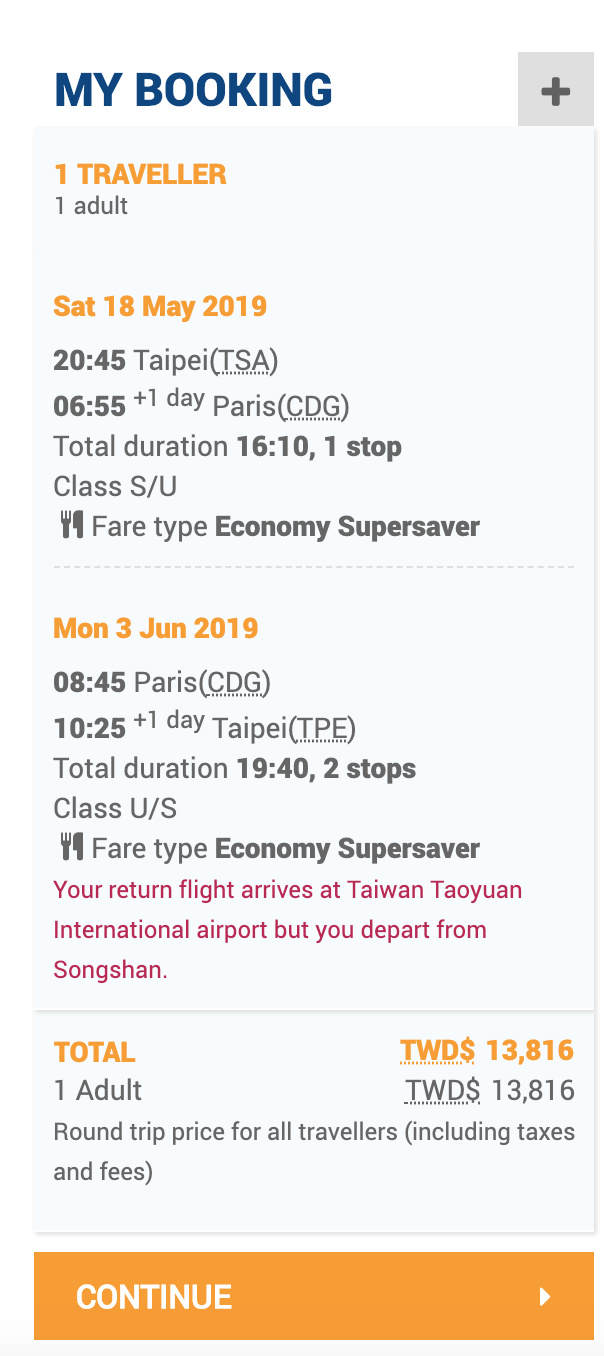Click the meal icon beside outbound Fare type
The height and width of the screenshot is (1356, 604).
coord(71,524)
